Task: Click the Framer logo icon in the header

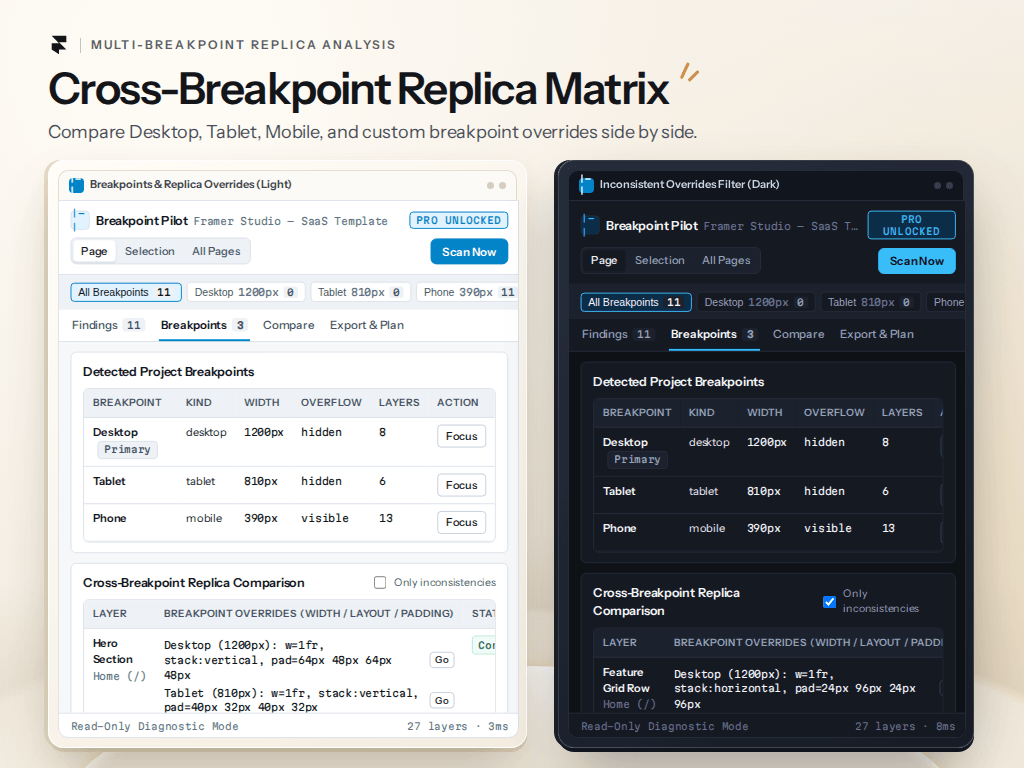Action: point(59,44)
